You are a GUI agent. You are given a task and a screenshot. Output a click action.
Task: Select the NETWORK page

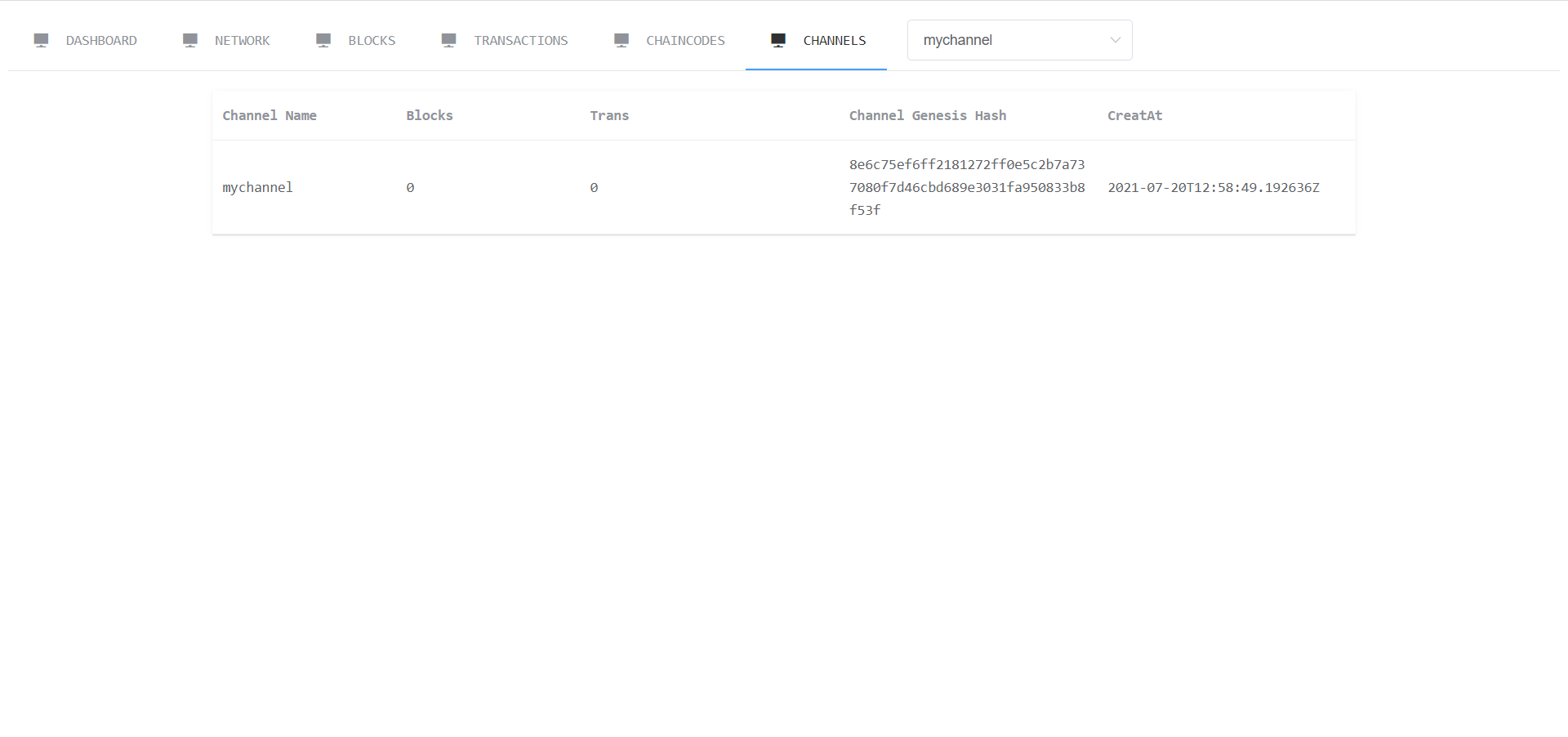pyautogui.click(x=243, y=40)
